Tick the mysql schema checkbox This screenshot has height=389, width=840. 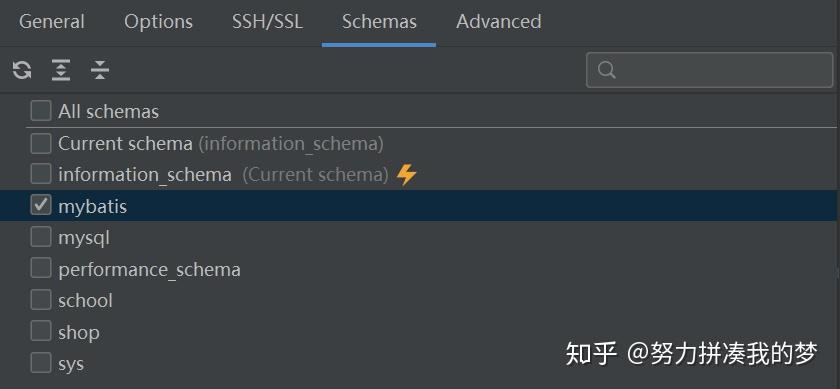tap(41, 237)
